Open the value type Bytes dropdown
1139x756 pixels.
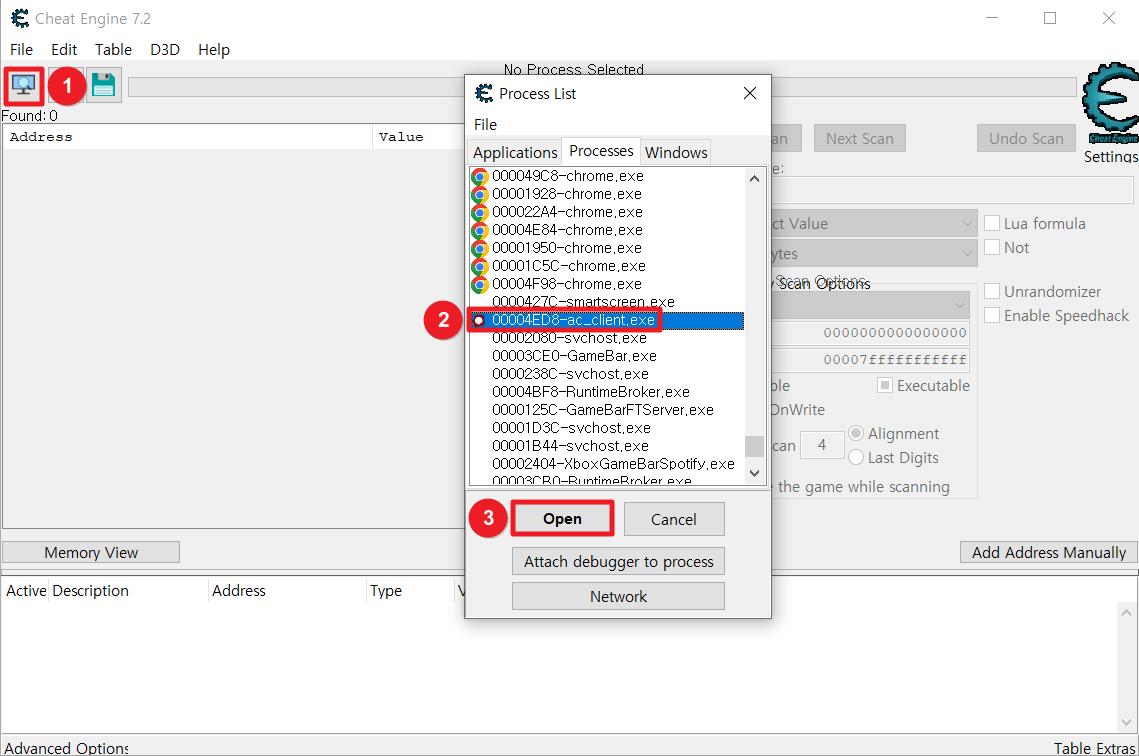coord(874,253)
